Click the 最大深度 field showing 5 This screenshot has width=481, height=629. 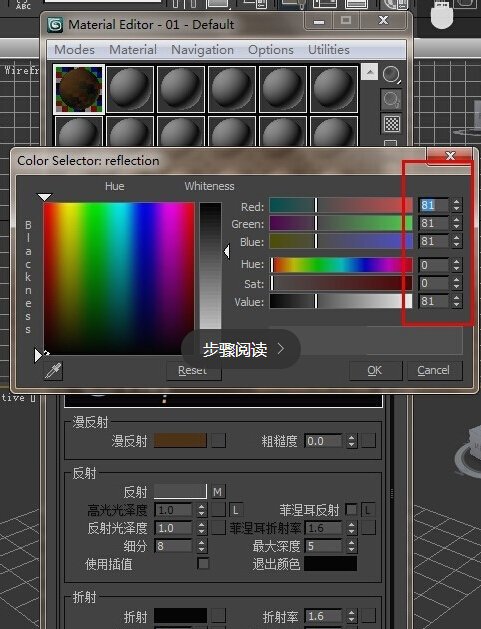324,546
